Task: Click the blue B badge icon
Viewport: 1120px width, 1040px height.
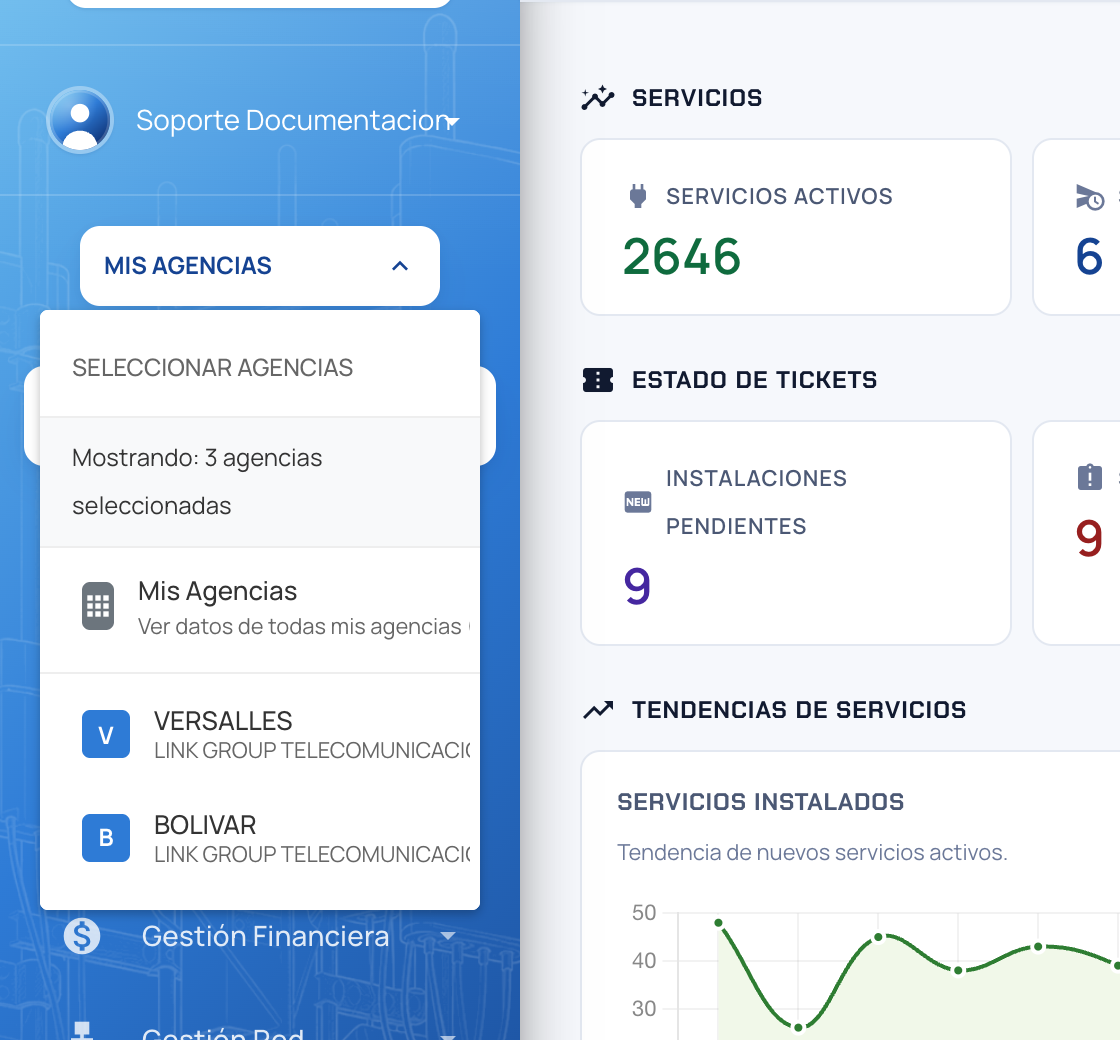Action: coord(106,838)
